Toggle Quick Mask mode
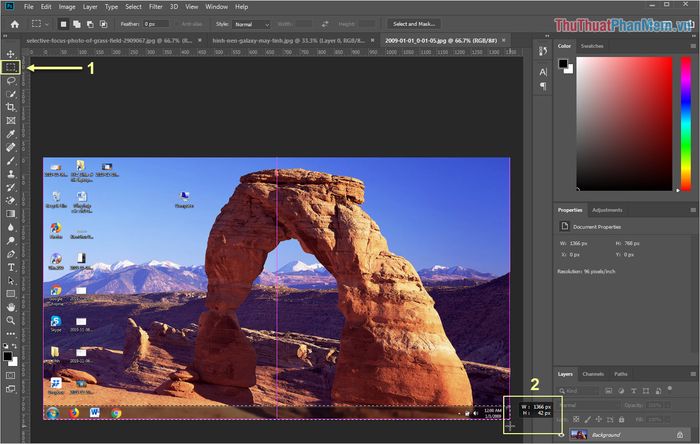Screen dimensions: 700x444 (11, 376)
